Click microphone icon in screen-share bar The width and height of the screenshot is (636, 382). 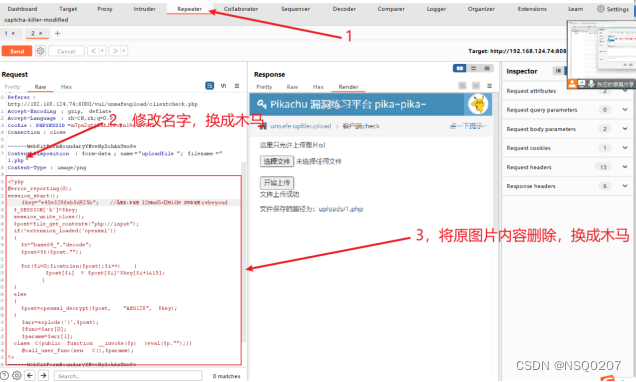(591, 84)
